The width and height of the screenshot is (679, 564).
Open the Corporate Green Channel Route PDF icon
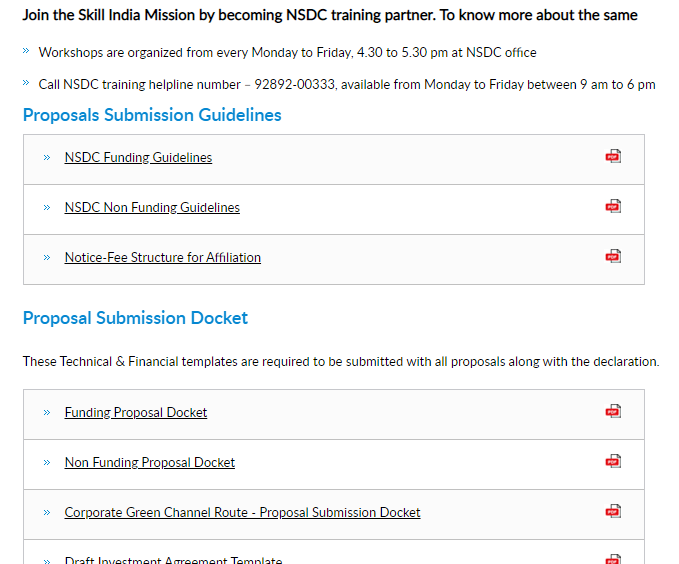613,511
